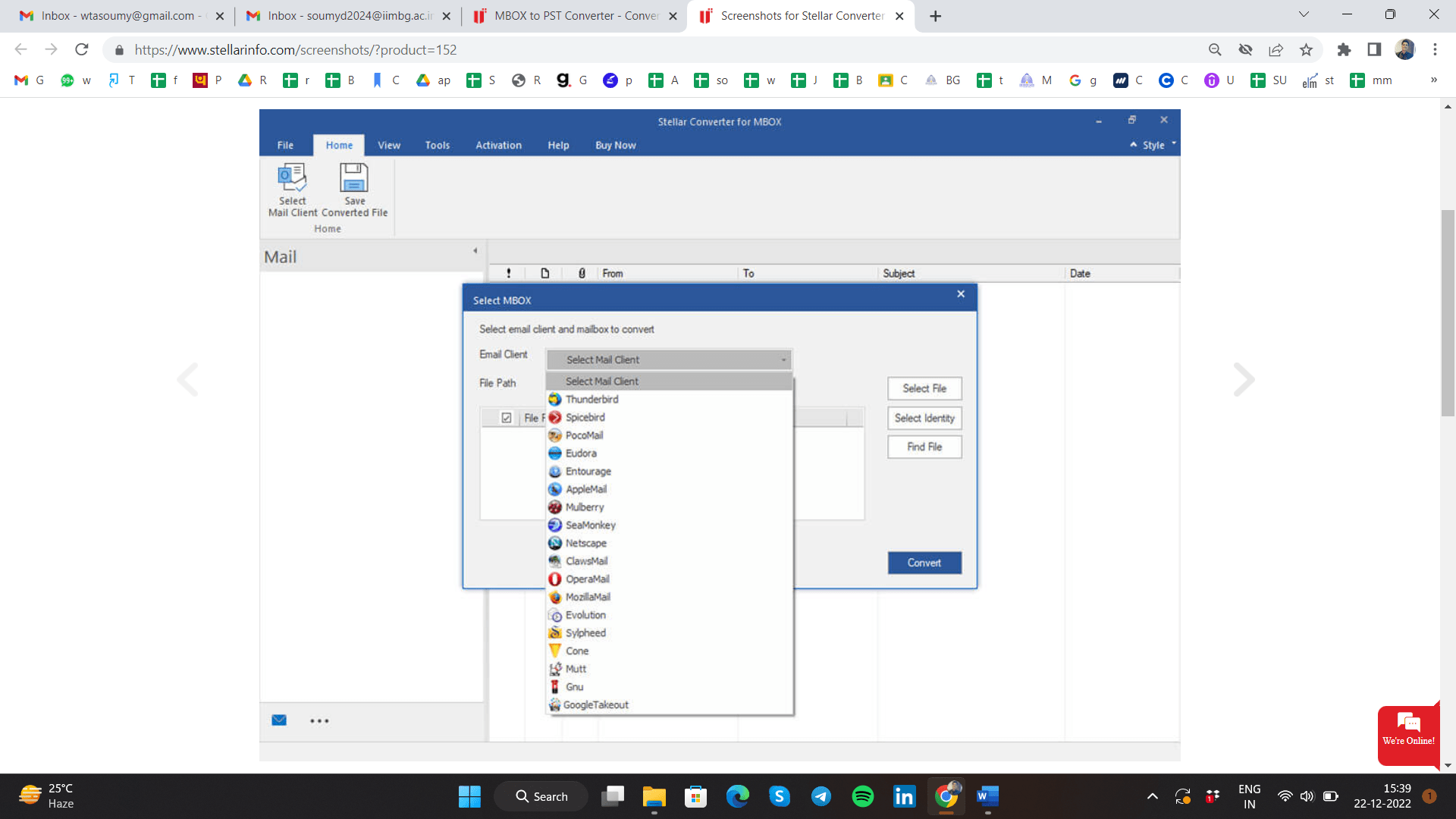This screenshot has height=819, width=1456.
Task: Choose SeaMonkey from the mail client list
Action: [x=670, y=526]
